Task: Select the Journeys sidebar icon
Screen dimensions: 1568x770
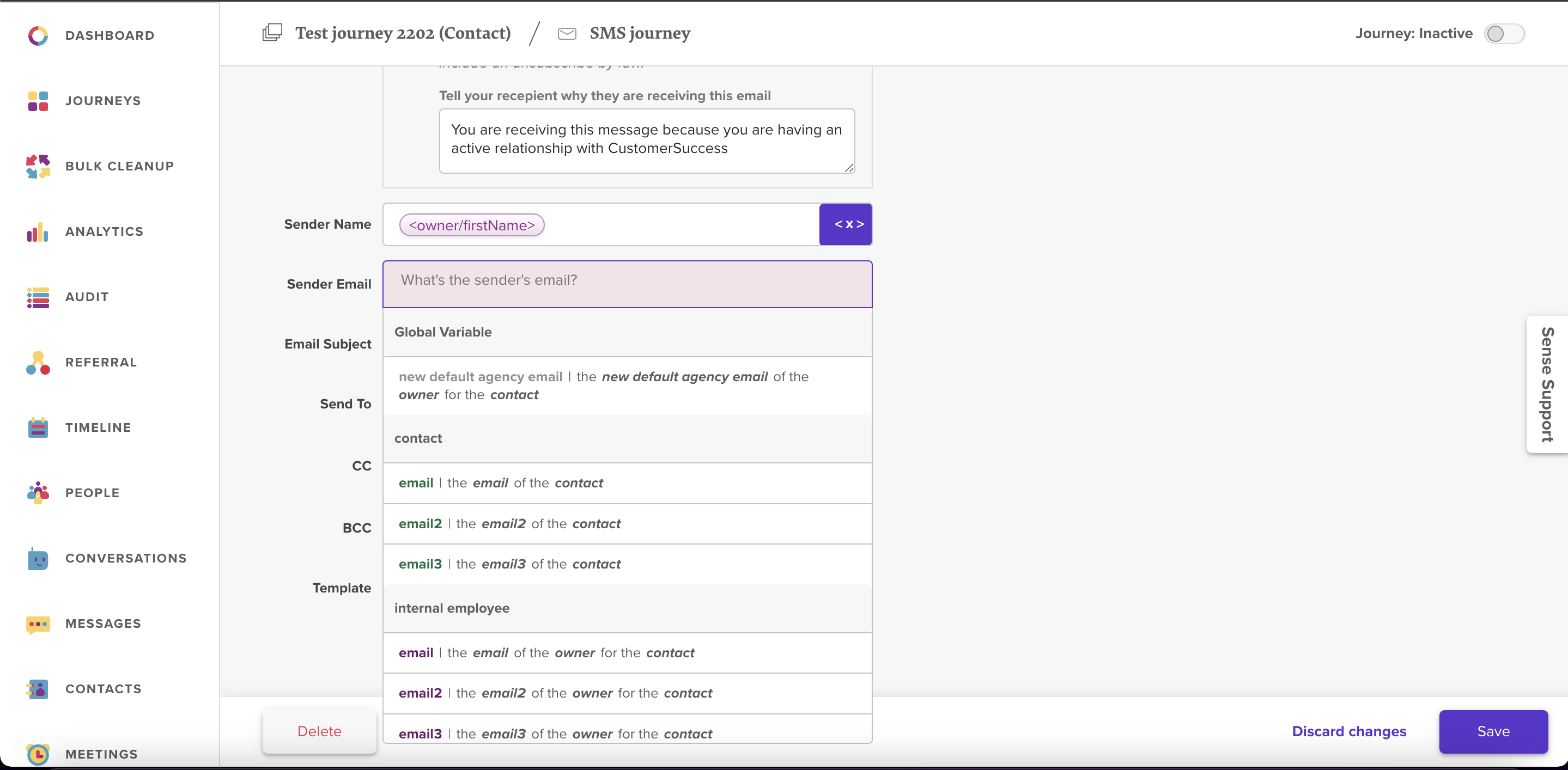Action: (x=37, y=101)
